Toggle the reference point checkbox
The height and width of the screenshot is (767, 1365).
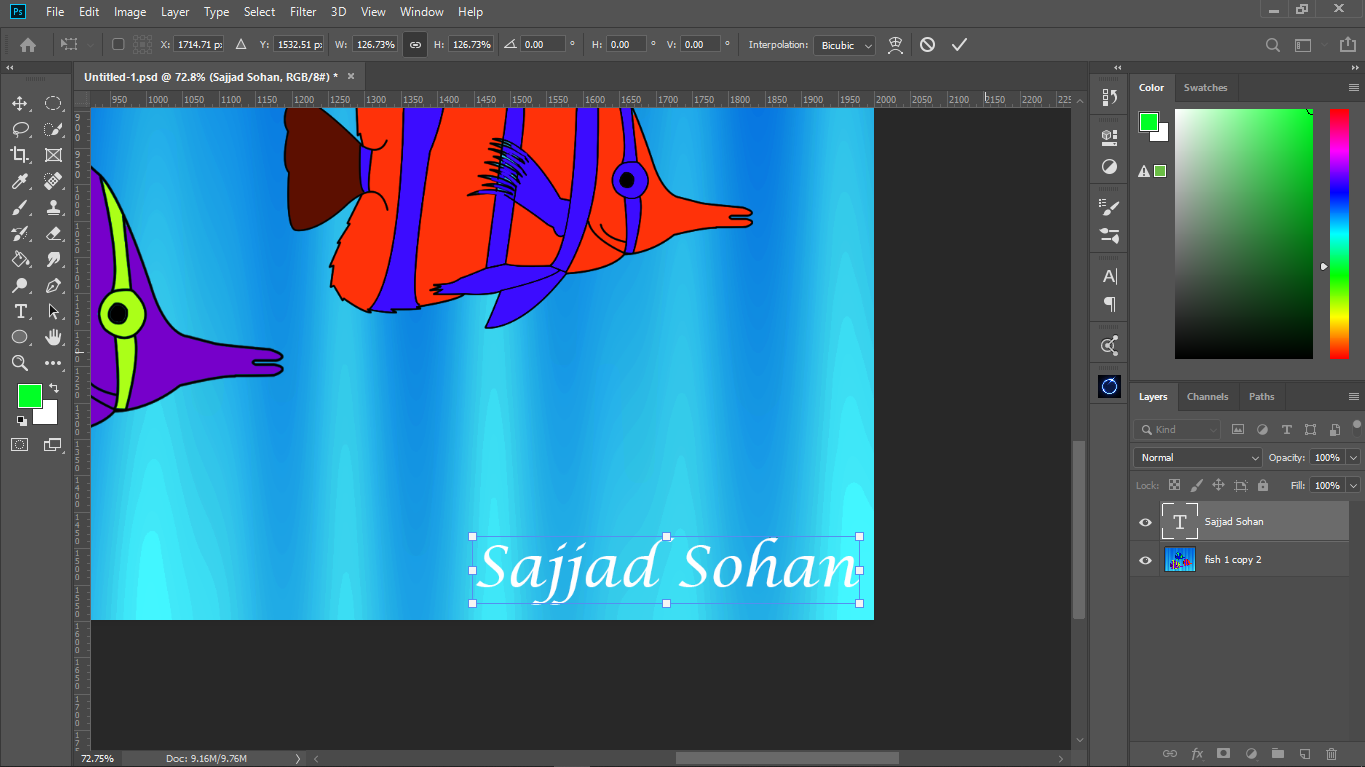(118, 44)
